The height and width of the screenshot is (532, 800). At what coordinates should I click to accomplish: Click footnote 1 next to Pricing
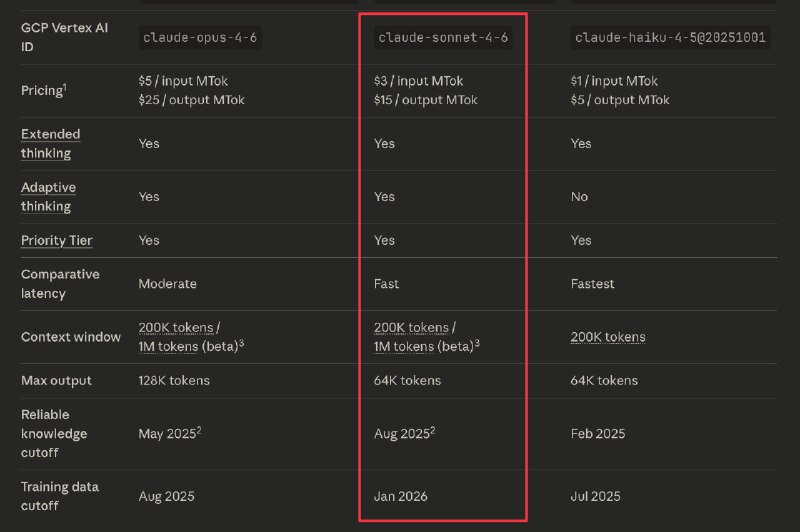point(65,86)
